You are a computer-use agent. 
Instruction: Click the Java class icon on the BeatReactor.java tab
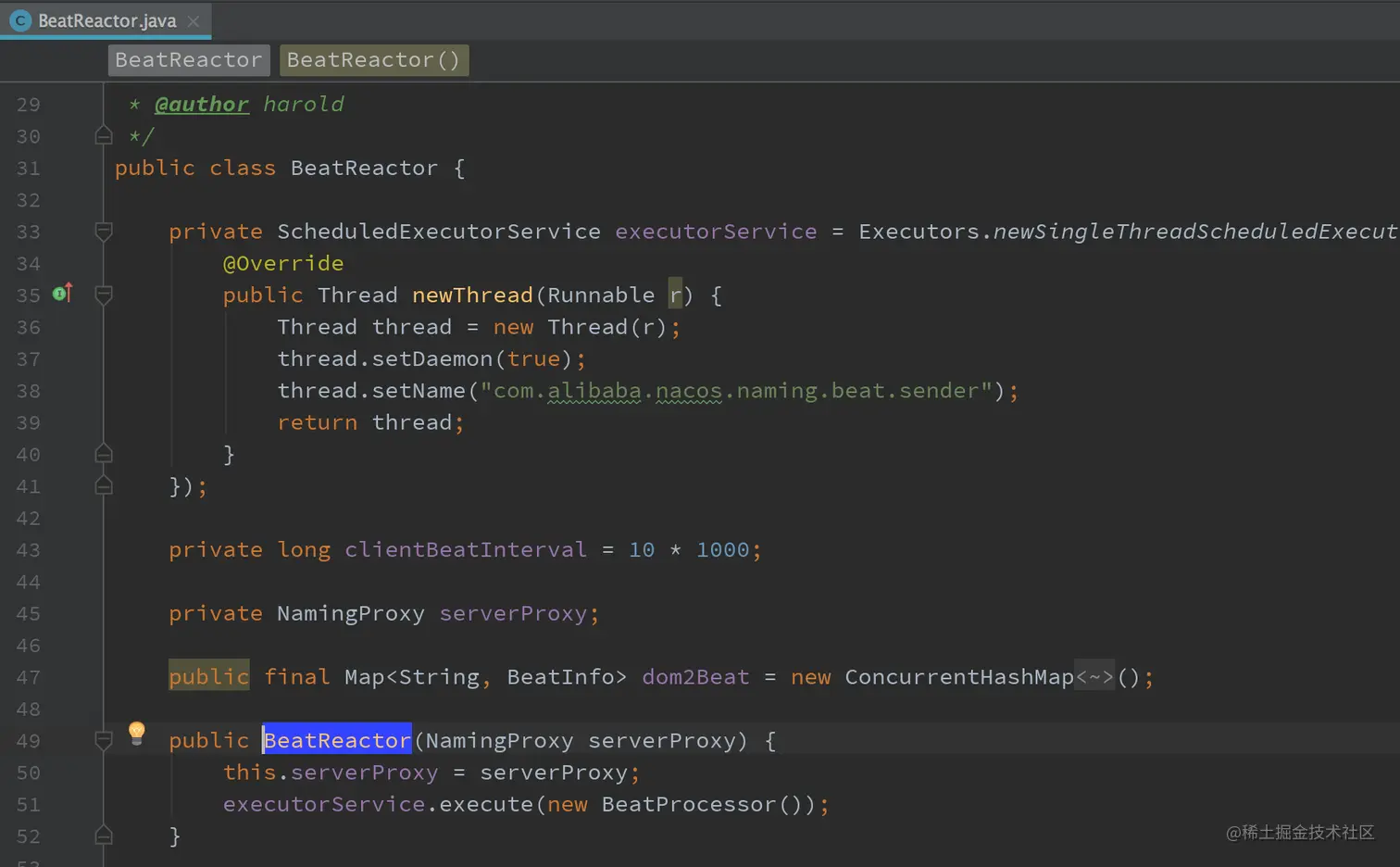[20, 20]
